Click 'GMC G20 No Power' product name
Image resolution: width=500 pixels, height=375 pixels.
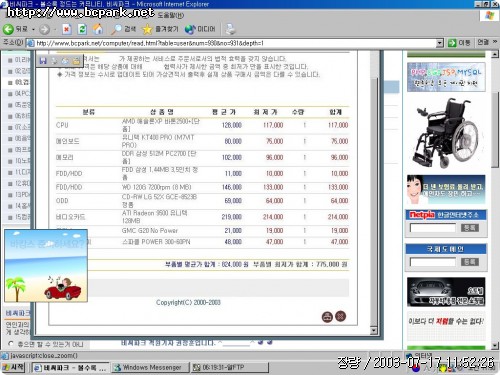150,231
